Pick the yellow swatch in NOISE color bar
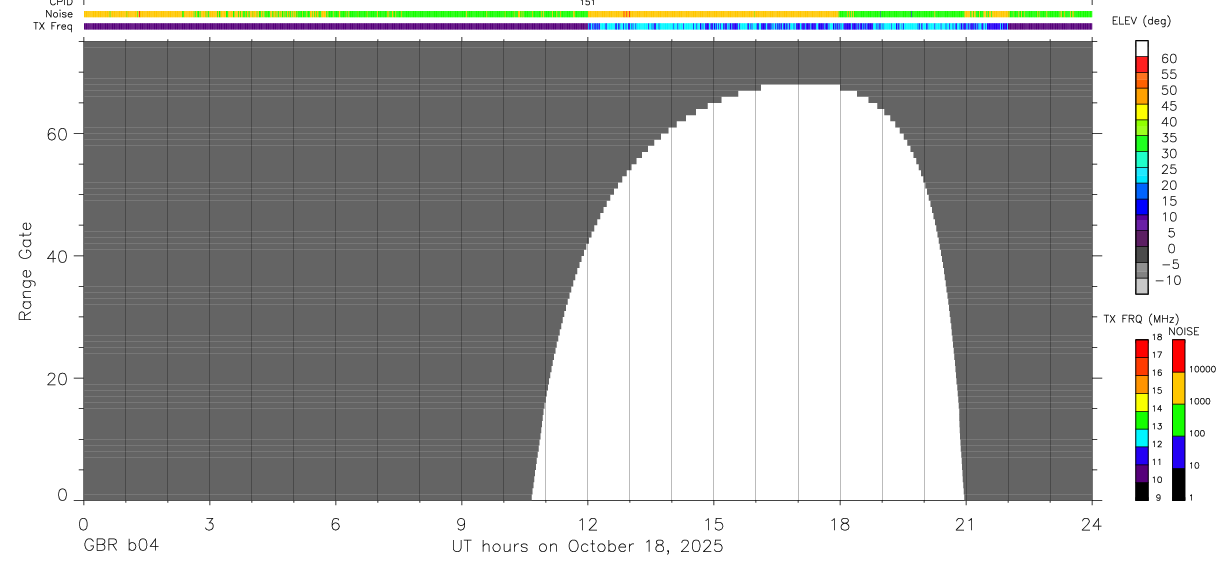 tap(1178, 388)
